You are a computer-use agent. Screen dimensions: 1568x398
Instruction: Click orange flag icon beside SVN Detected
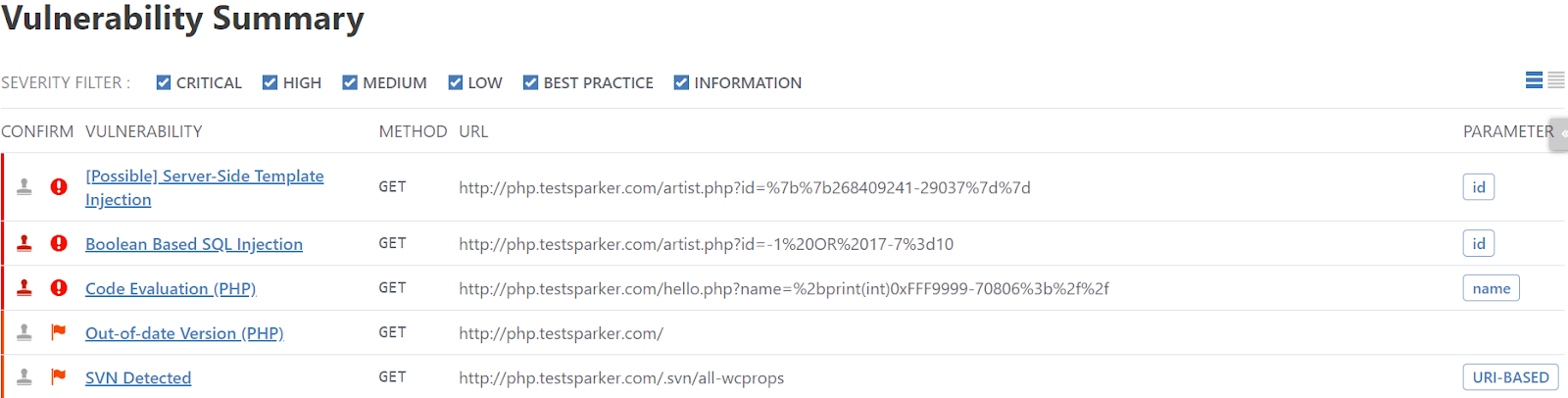click(59, 376)
